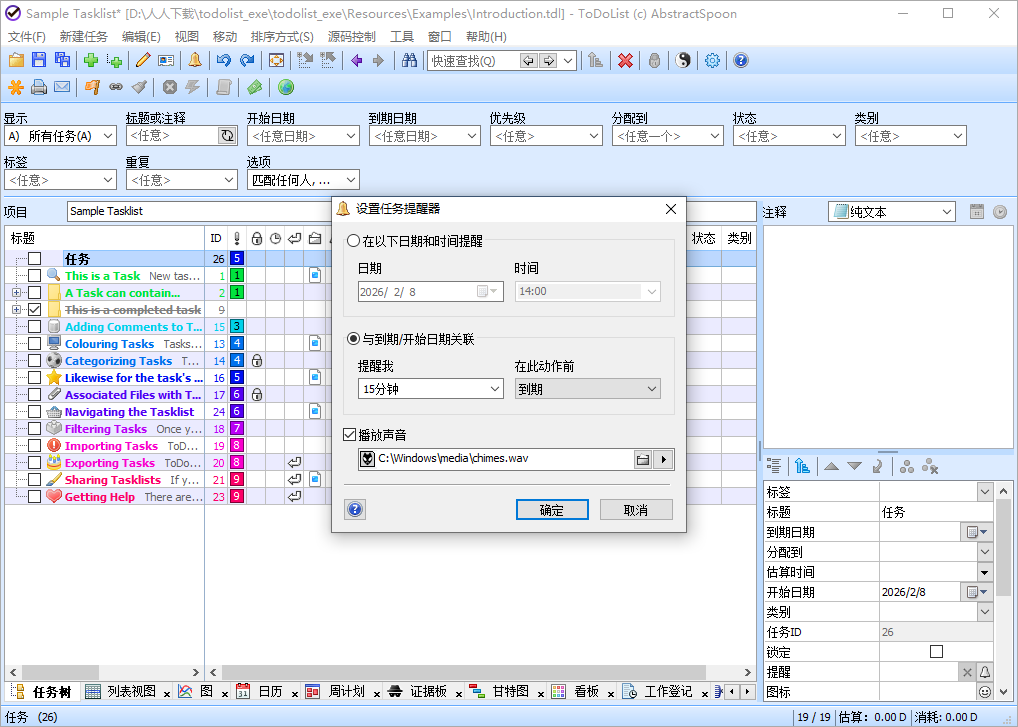Select the reminder bell toolbar icon
The height and width of the screenshot is (727, 1018).
pyautogui.click(x=194, y=60)
